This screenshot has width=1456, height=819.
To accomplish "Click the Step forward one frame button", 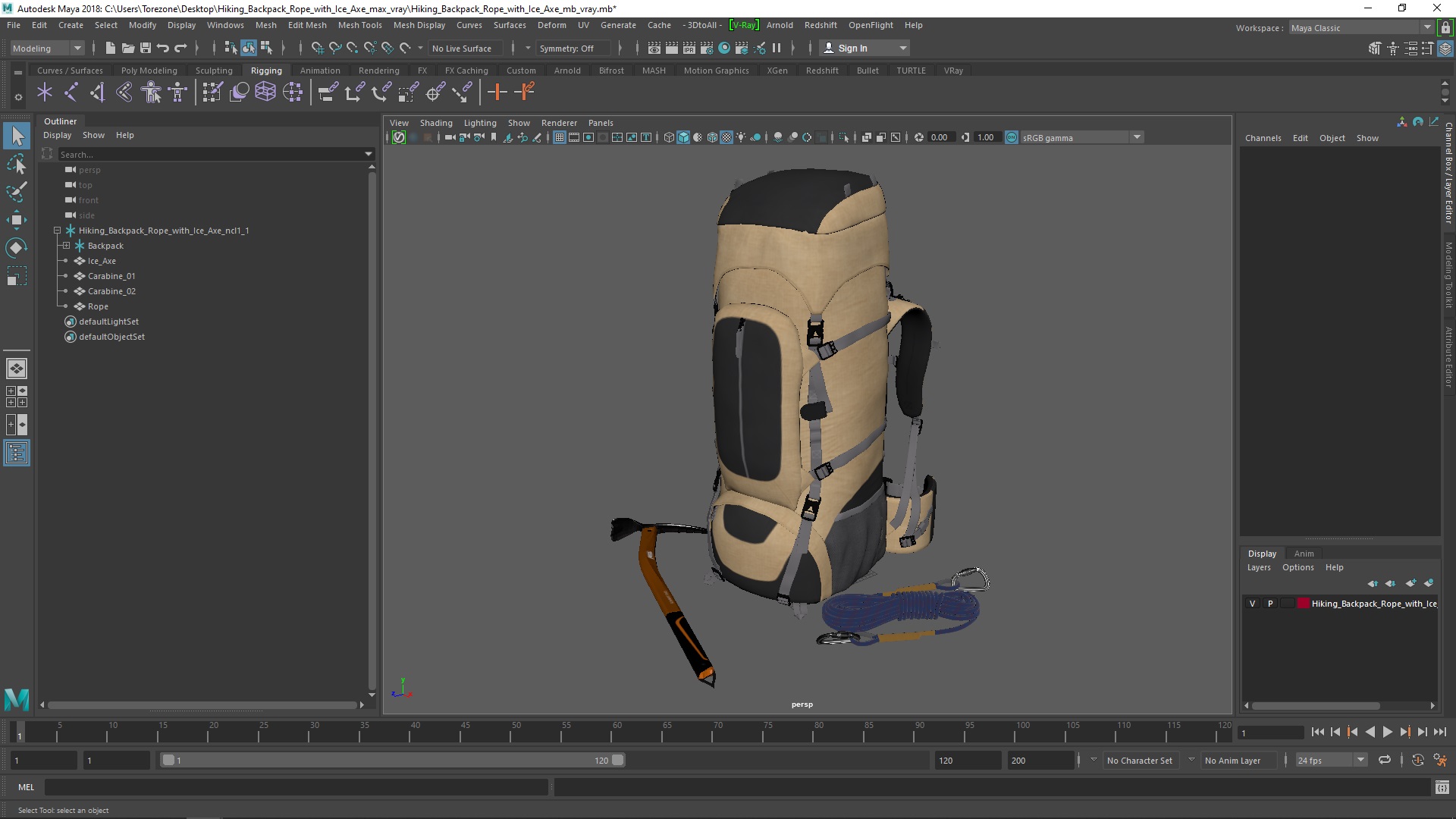I will point(1422,732).
